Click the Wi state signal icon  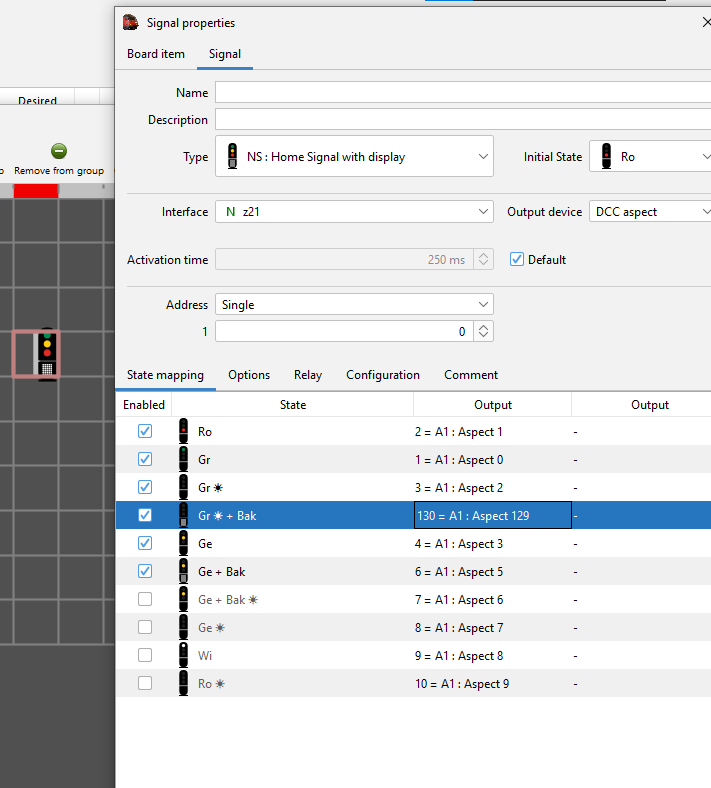[183, 656]
